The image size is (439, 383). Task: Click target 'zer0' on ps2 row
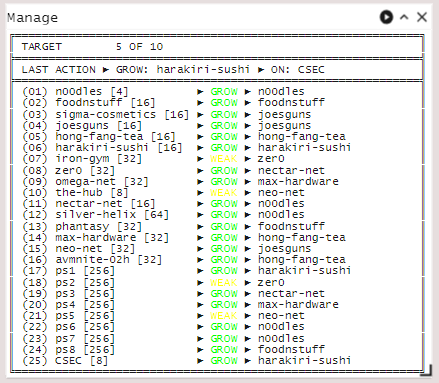tap(271, 283)
